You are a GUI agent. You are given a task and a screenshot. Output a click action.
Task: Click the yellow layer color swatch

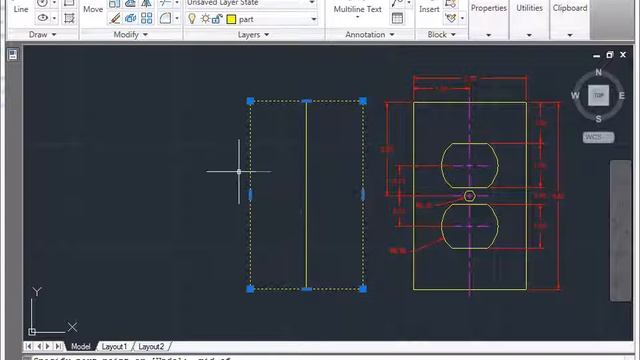coord(231,19)
